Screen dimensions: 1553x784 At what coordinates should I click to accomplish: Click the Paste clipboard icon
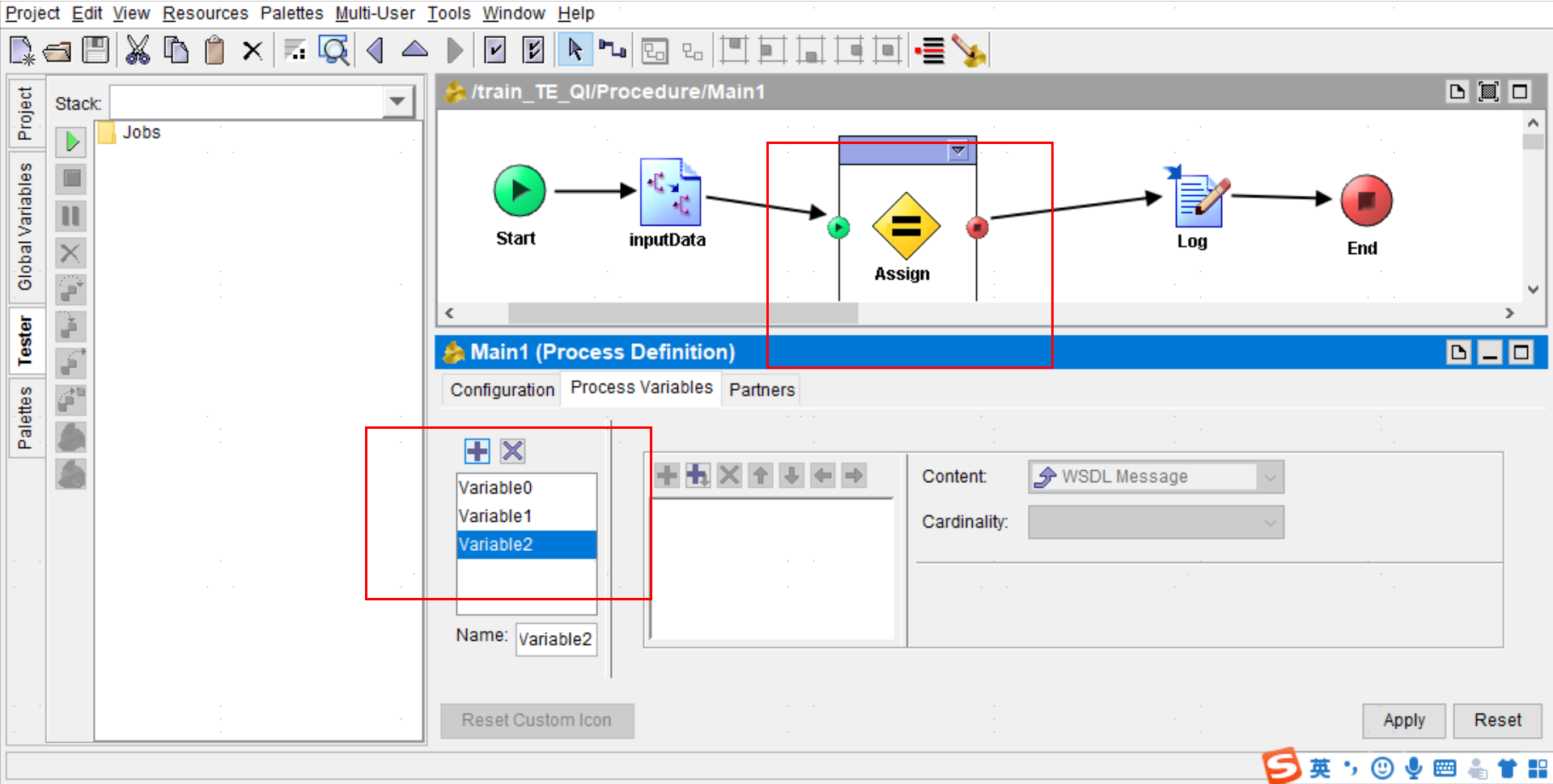point(214,50)
